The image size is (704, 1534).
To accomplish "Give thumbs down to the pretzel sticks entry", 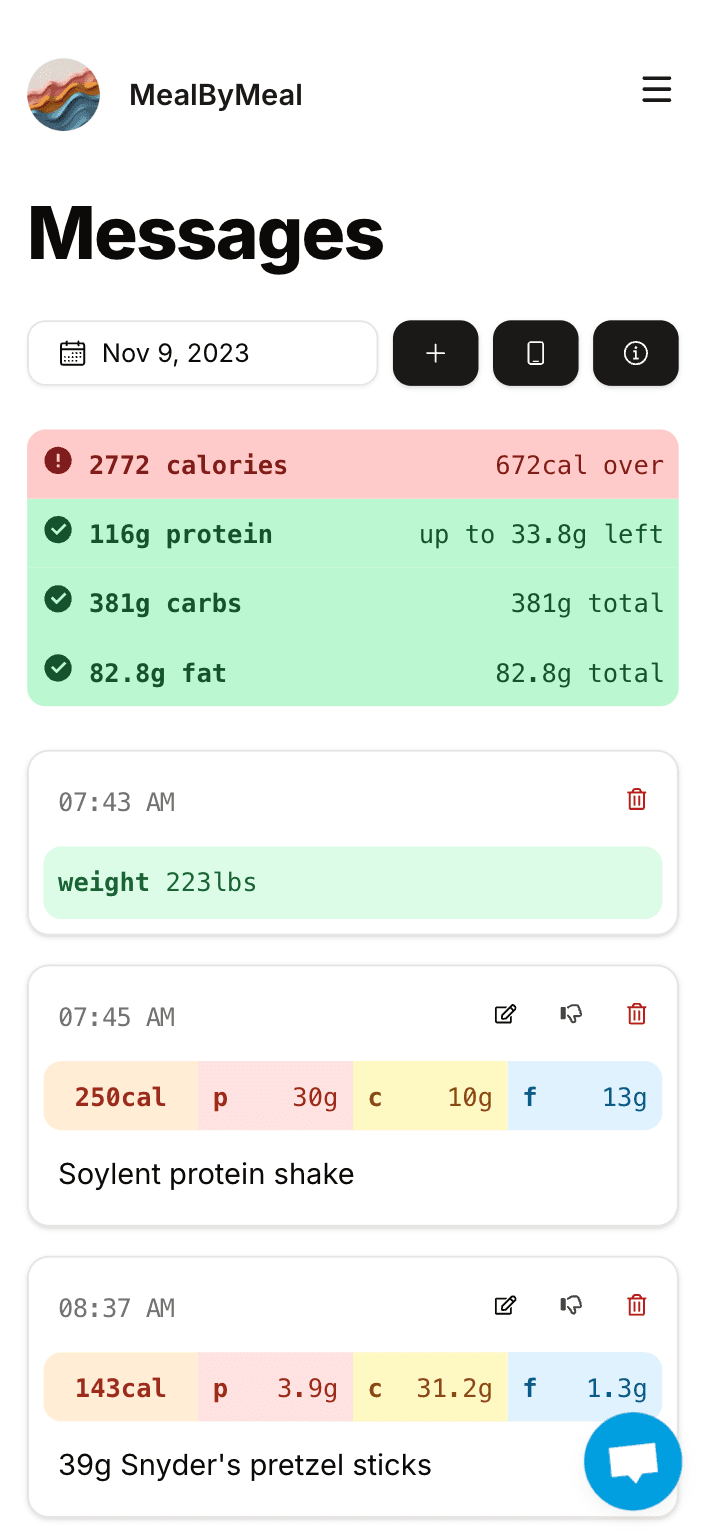I will (570, 1305).
